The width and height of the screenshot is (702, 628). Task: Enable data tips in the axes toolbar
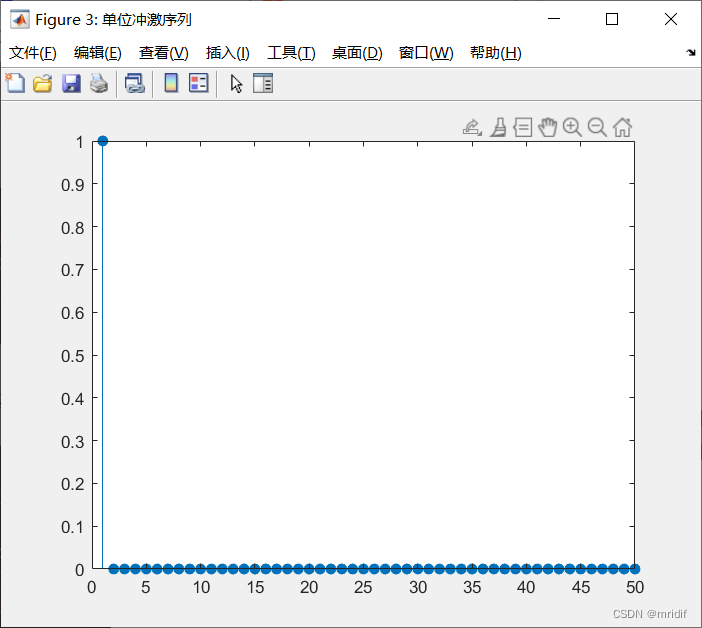click(522, 128)
